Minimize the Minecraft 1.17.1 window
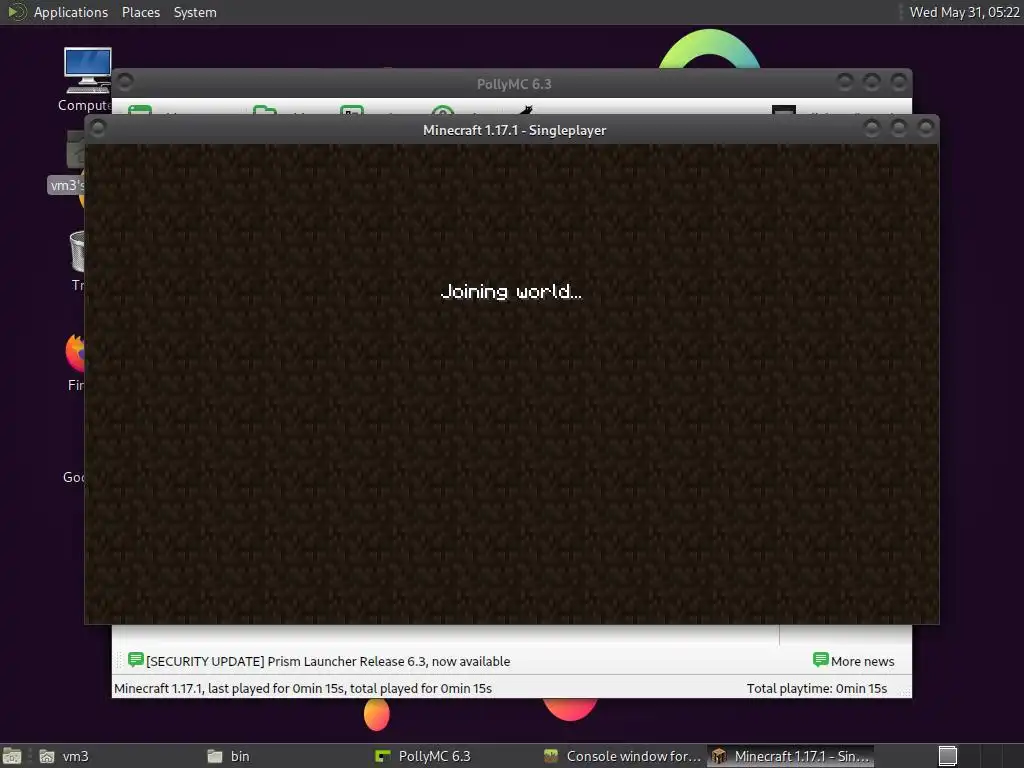Viewport: 1024px width, 768px height. click(871, 128)
